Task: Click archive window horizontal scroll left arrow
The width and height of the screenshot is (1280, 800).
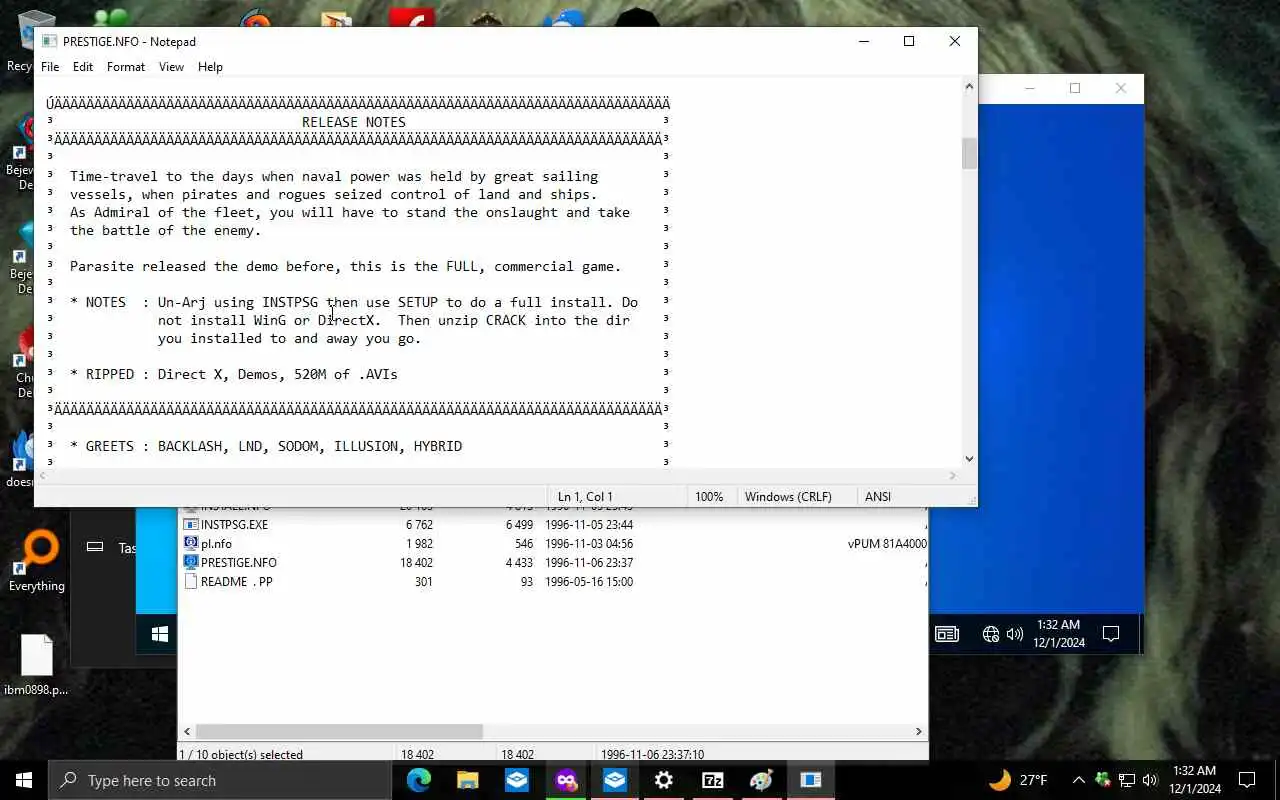Action: coord(187,732)
